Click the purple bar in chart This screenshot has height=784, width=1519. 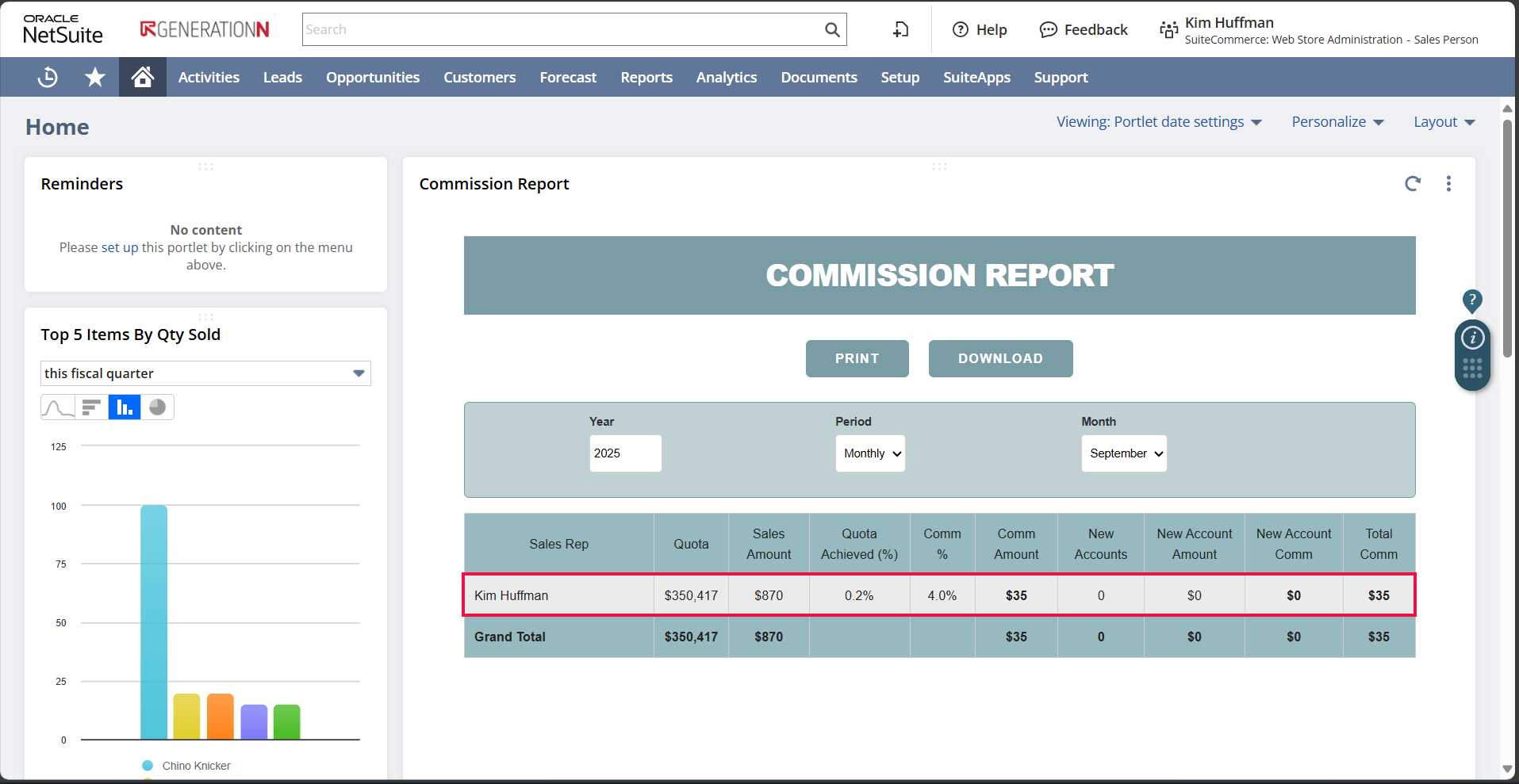(254, 722)
